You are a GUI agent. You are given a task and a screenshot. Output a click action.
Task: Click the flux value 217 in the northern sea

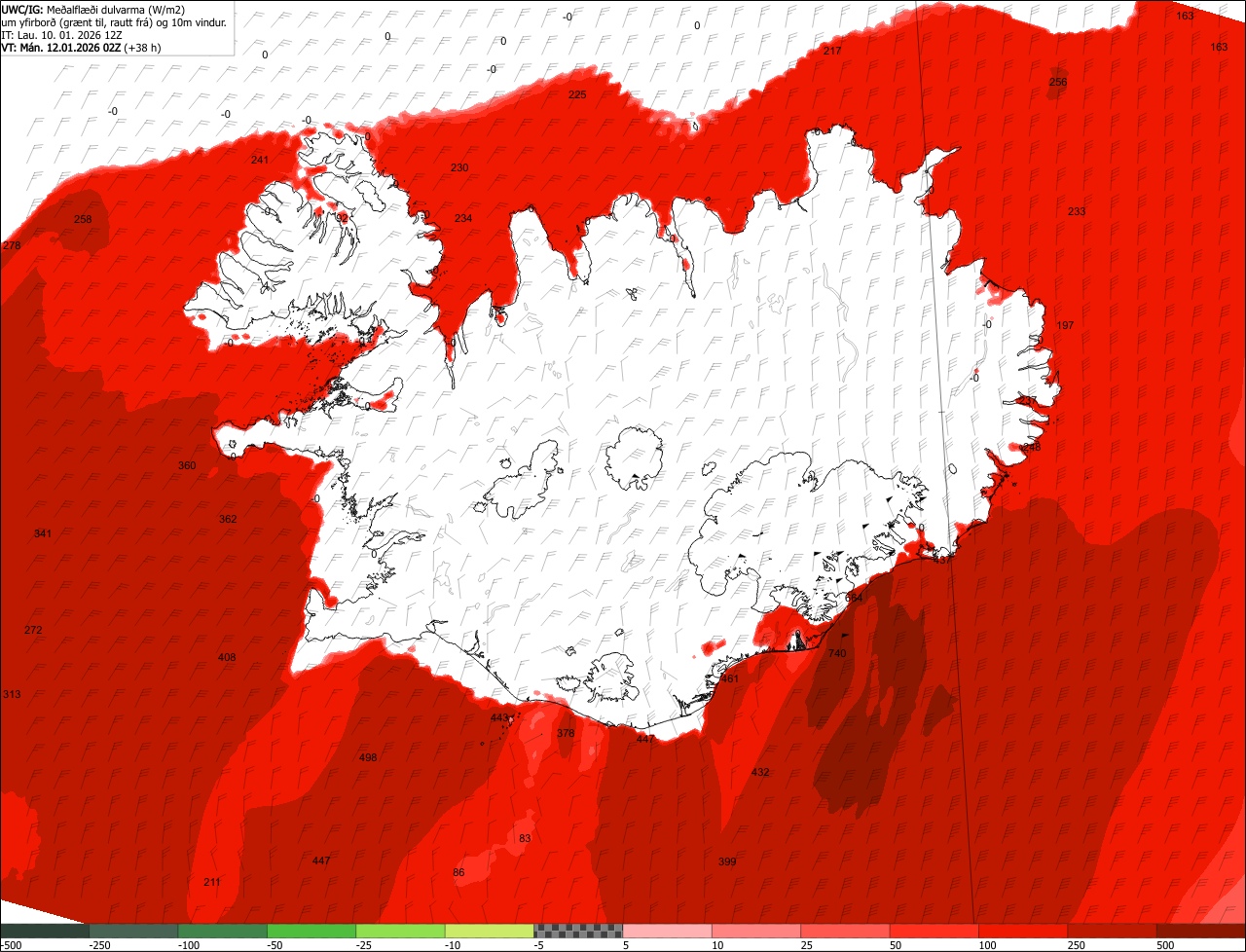(x=832, y=50)
